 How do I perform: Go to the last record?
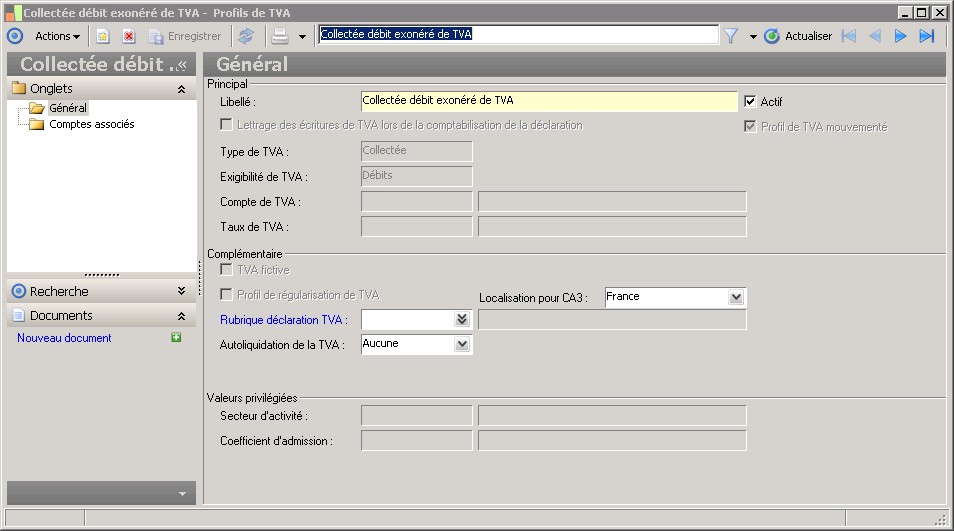[927, 36]
